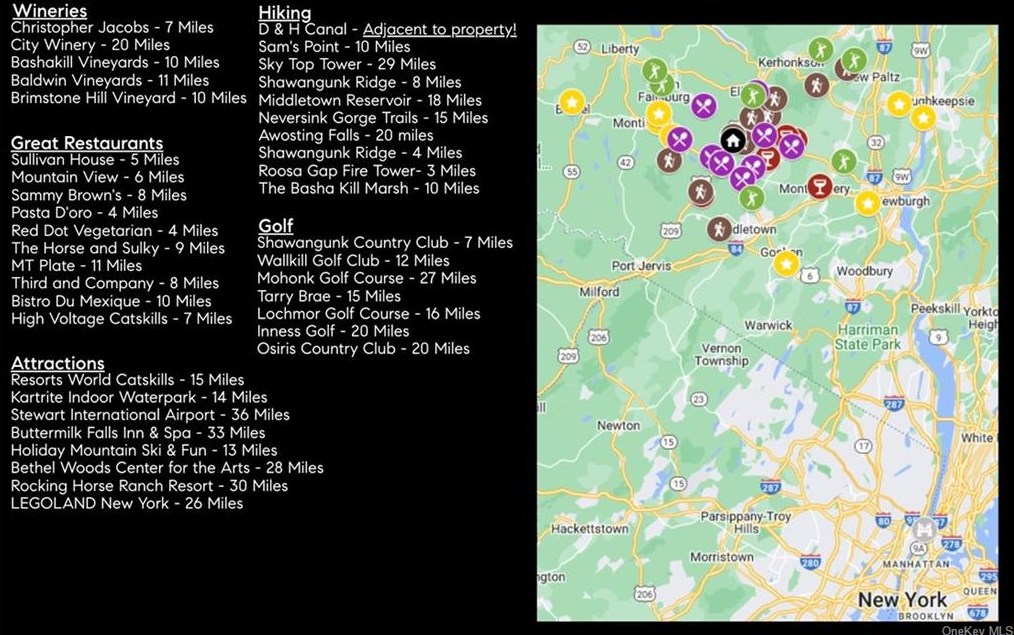Click the underlined 'Adjacent to property!' text
The height and width of the screenshot is (635, 1014).
(x=439, y=29)
